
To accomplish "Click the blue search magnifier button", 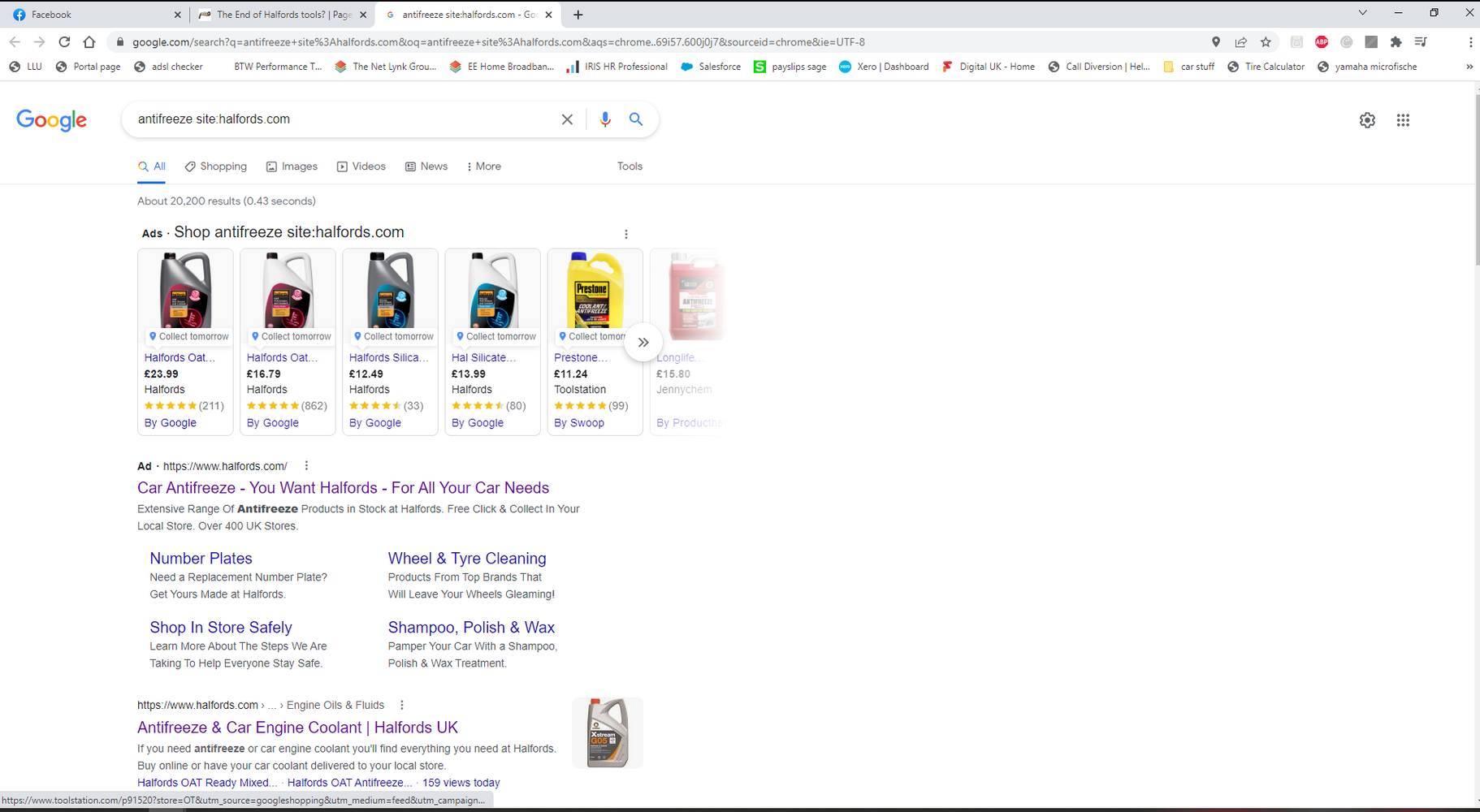I will [636, 119].
